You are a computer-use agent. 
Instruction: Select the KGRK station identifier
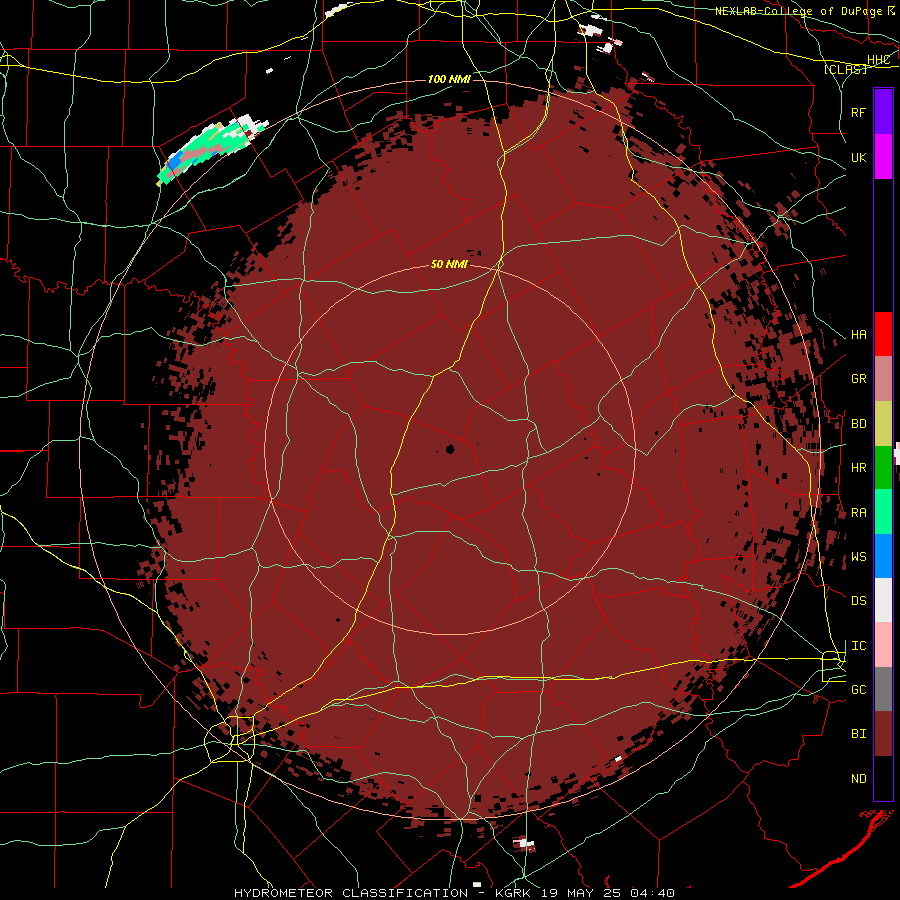click(513, 893)
